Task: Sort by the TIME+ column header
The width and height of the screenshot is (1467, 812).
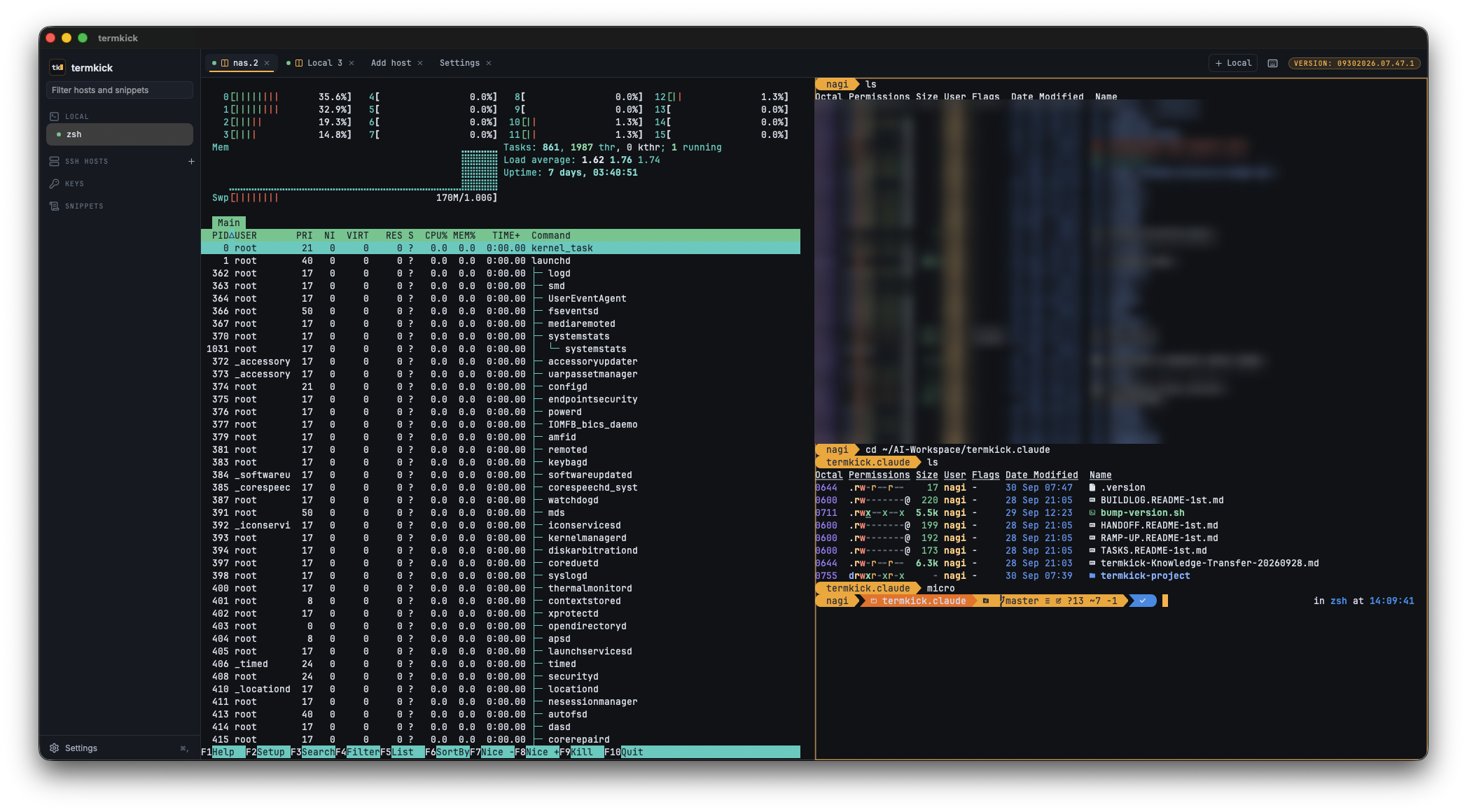Action: (506, 235)
